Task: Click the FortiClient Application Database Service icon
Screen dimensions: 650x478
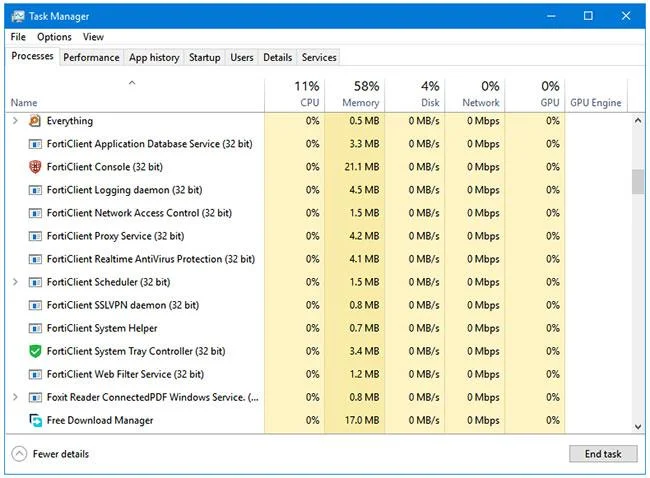Action: click(35, 144)
